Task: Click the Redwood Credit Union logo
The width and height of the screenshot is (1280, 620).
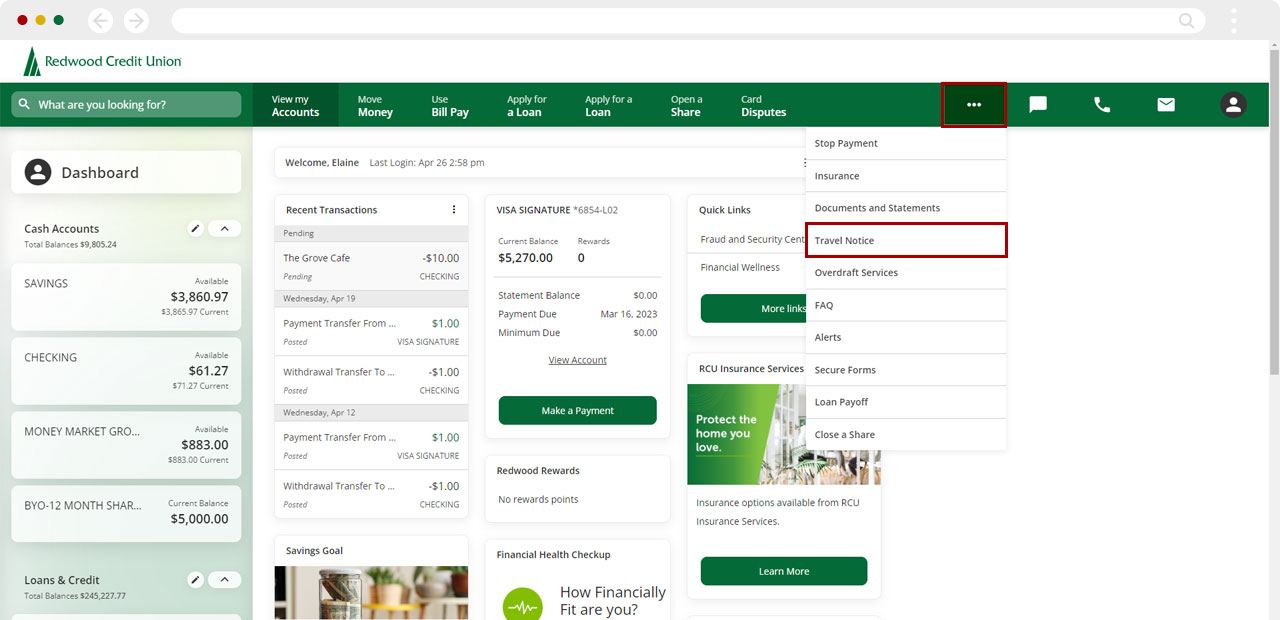Action: (x=102, y=61)
